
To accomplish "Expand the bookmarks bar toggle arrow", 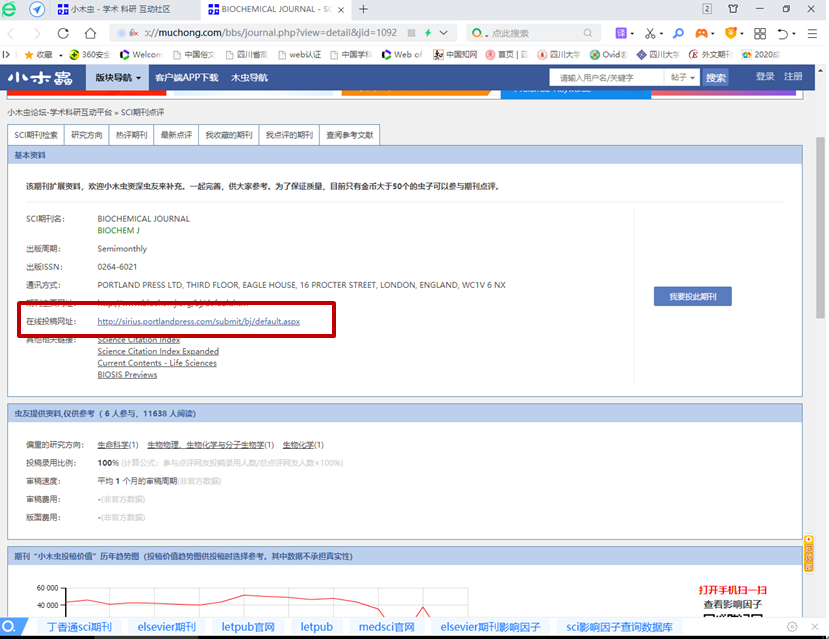I will (x=6, y=54).
